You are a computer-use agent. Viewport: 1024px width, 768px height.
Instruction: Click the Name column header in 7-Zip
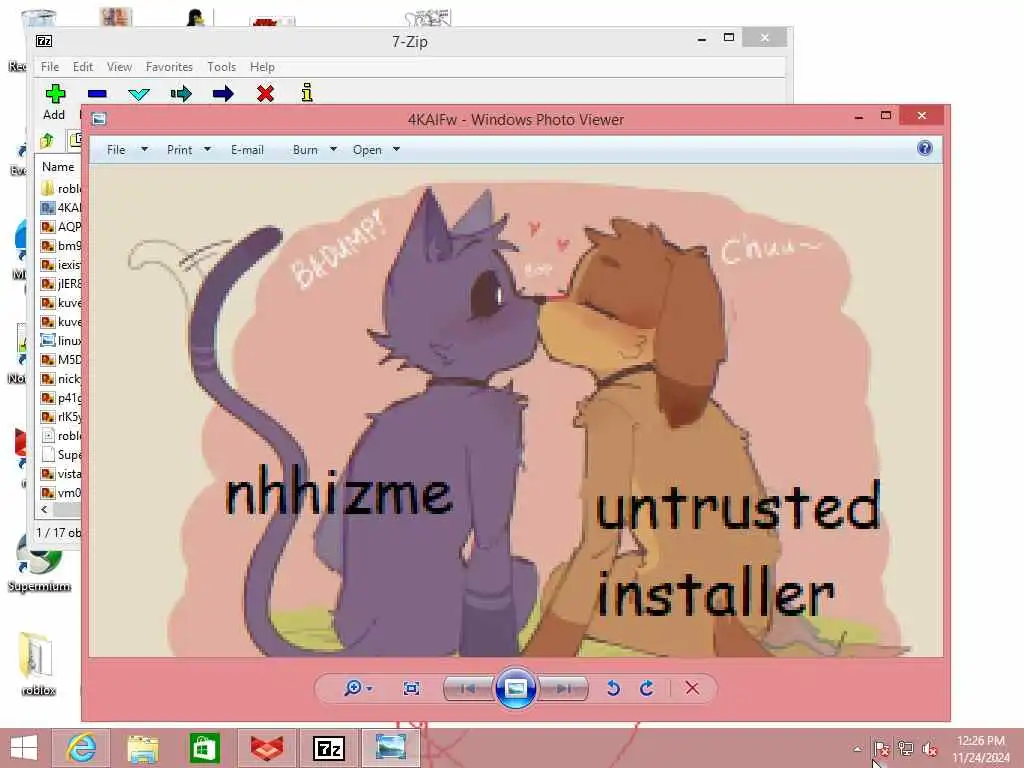[58, 167]
